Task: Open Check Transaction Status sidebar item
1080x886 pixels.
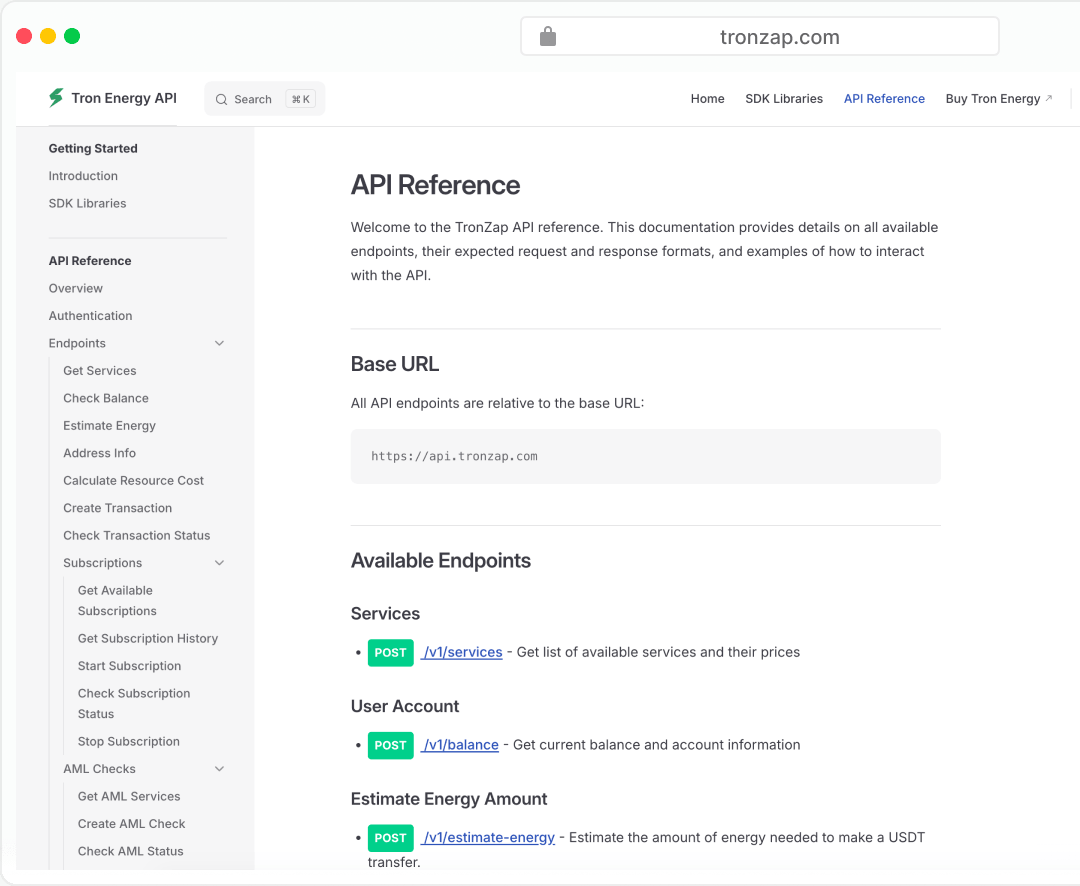Action: click(137, 535)
